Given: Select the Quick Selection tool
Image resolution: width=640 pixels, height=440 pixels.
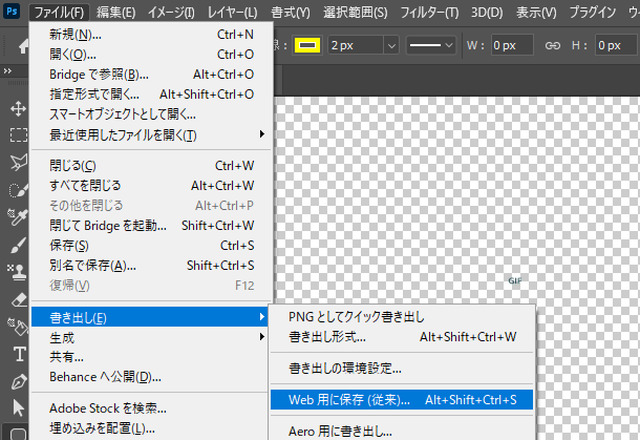Looking at the screenshot, I should (18, 190).
